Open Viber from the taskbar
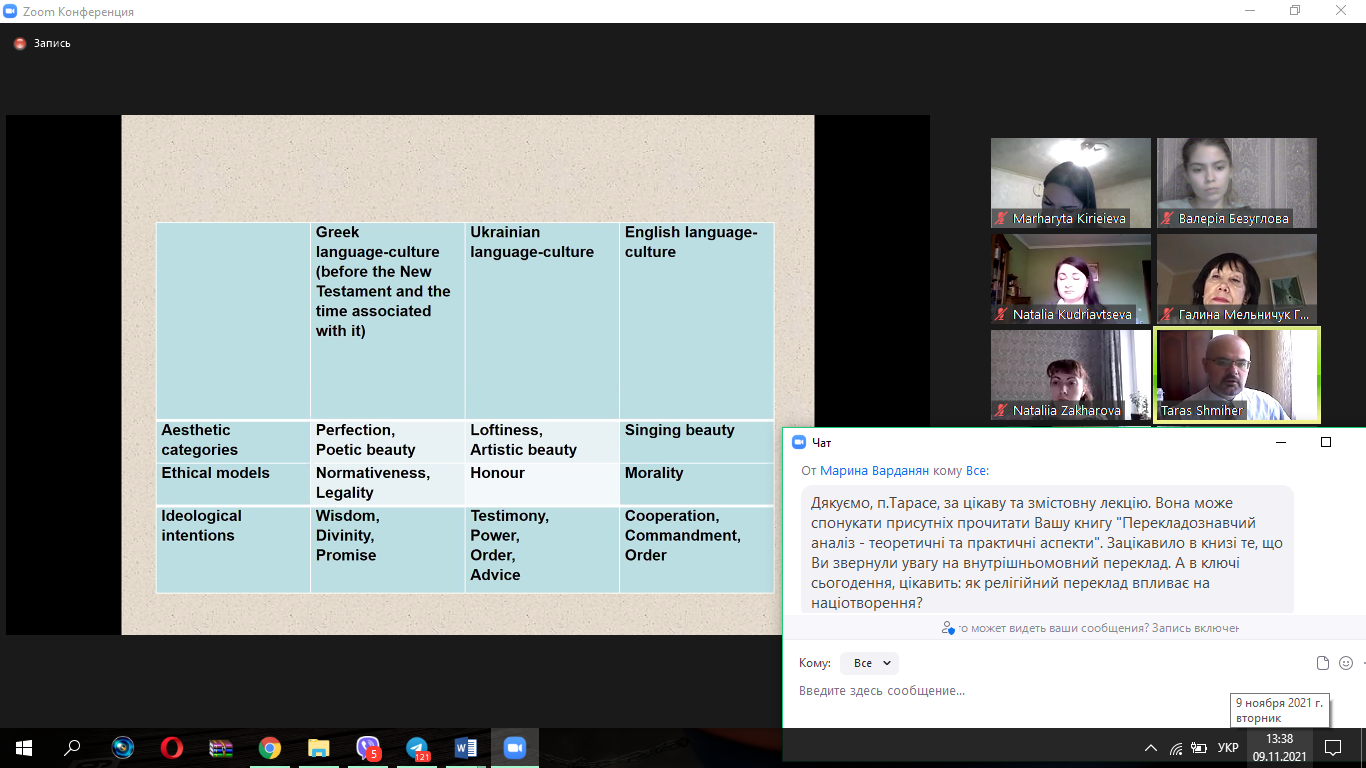 [368, 748]
